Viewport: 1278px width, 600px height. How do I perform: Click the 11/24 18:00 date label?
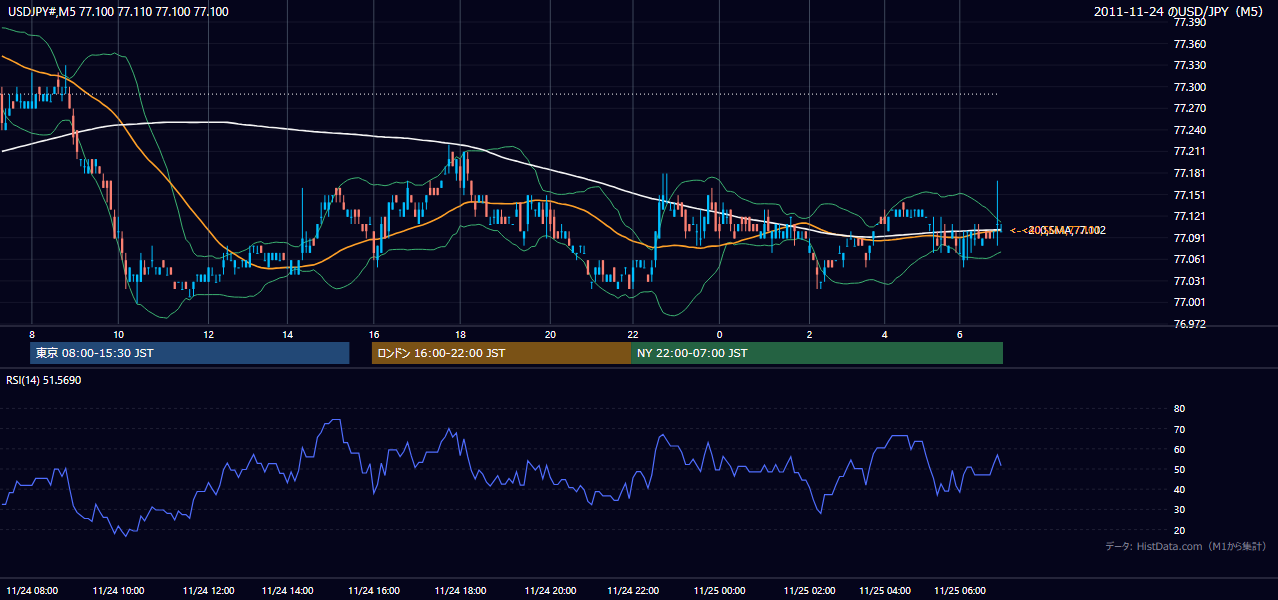pyautogui.click(x=460, y=591)
